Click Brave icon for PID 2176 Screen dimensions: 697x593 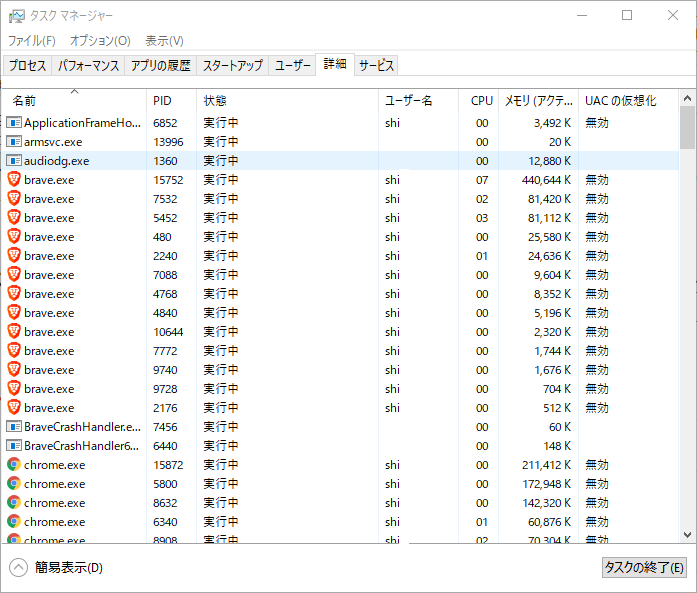click(x=14, y=407)
